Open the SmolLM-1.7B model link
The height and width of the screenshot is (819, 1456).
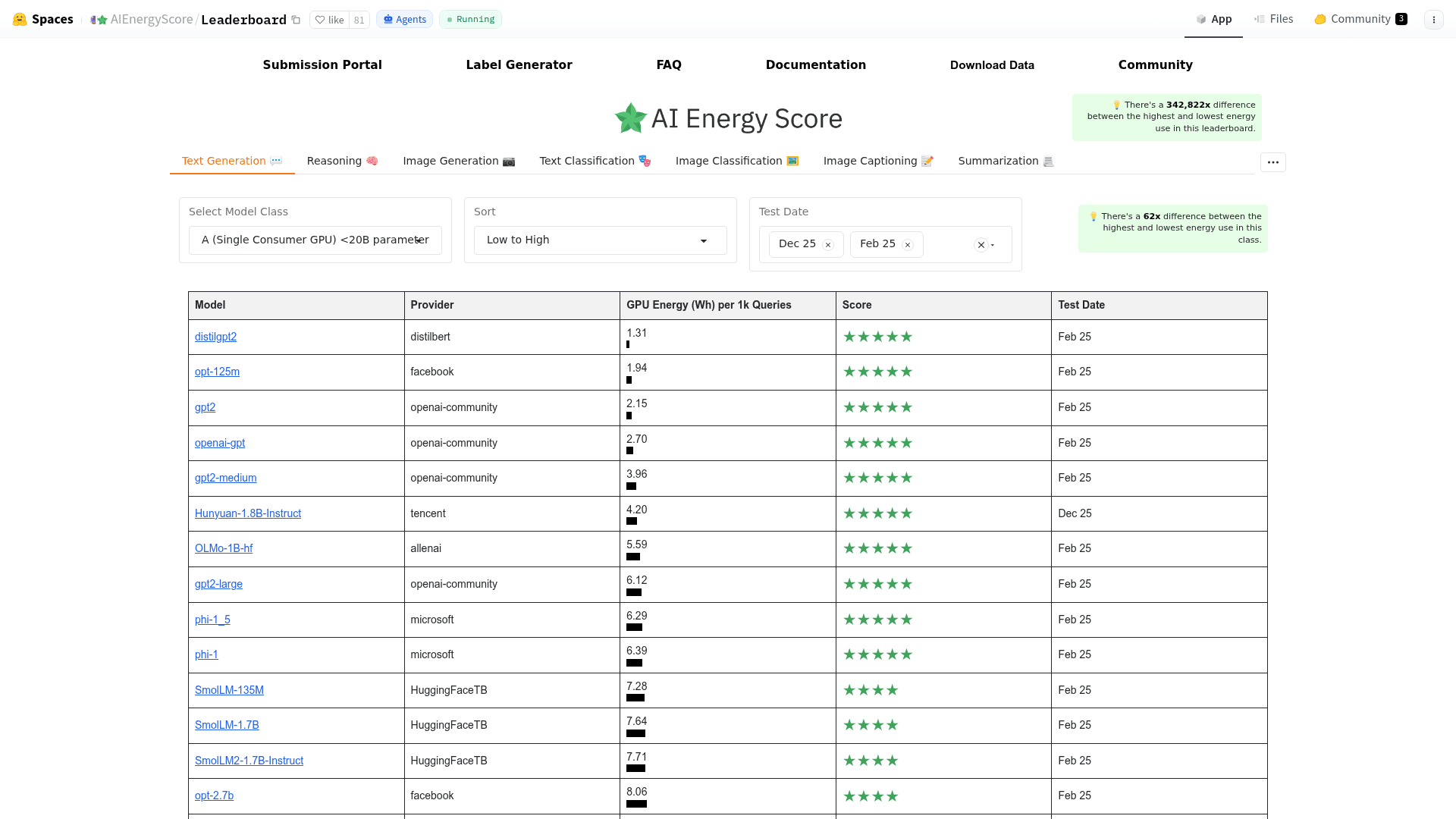[x=227, y=725]
